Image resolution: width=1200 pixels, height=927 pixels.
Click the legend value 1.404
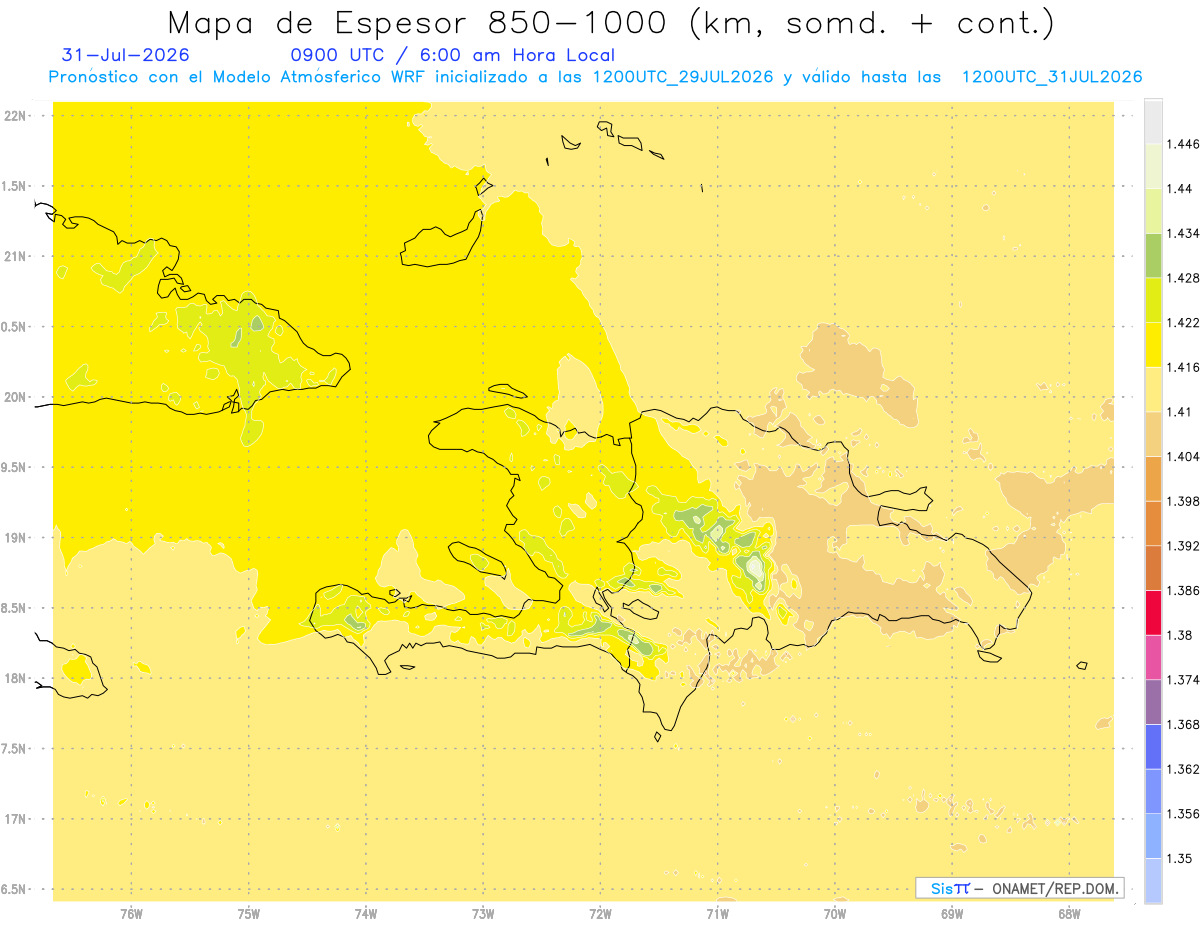pos(1183,456)
